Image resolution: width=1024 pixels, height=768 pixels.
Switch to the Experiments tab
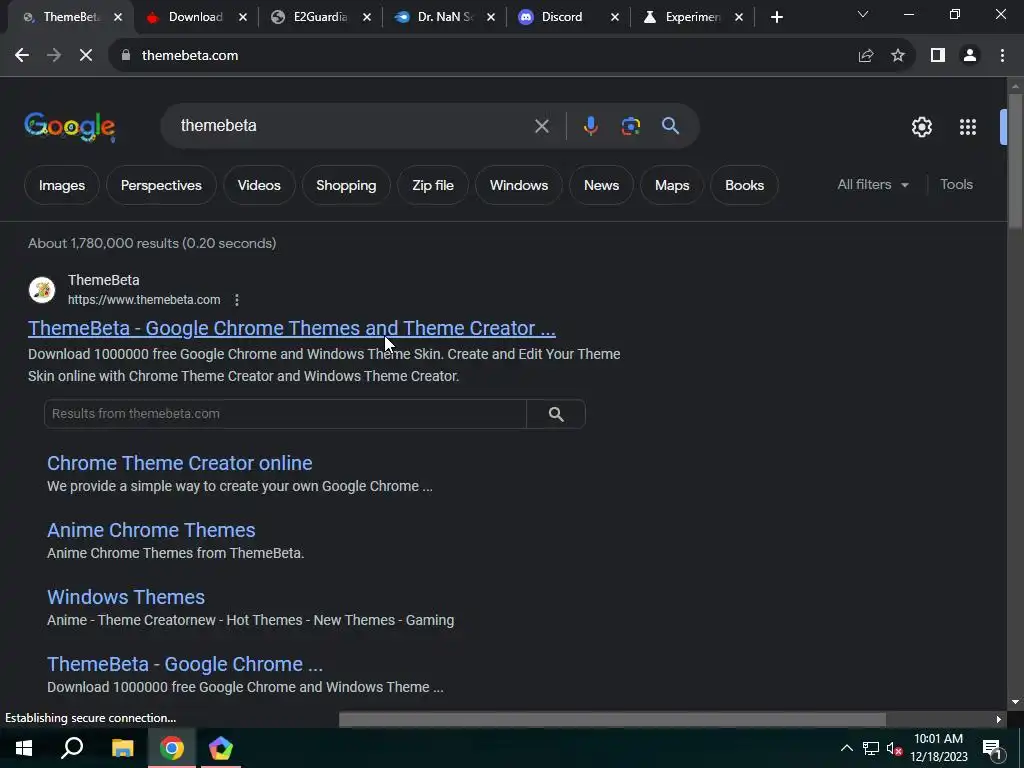click(x=691, y=17)
